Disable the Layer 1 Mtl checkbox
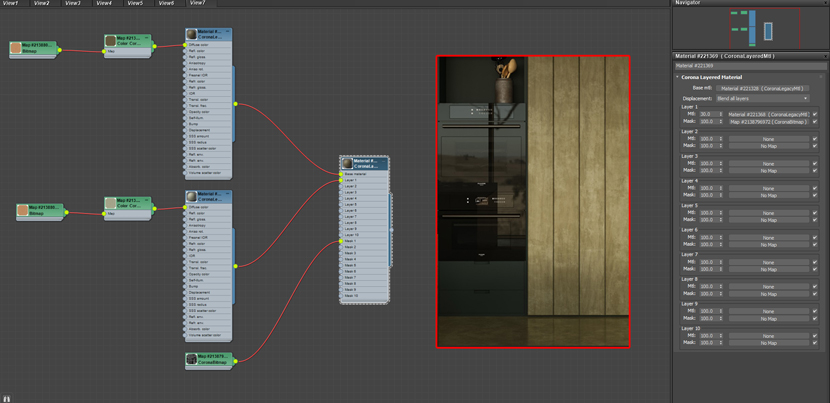 (815, 114)
